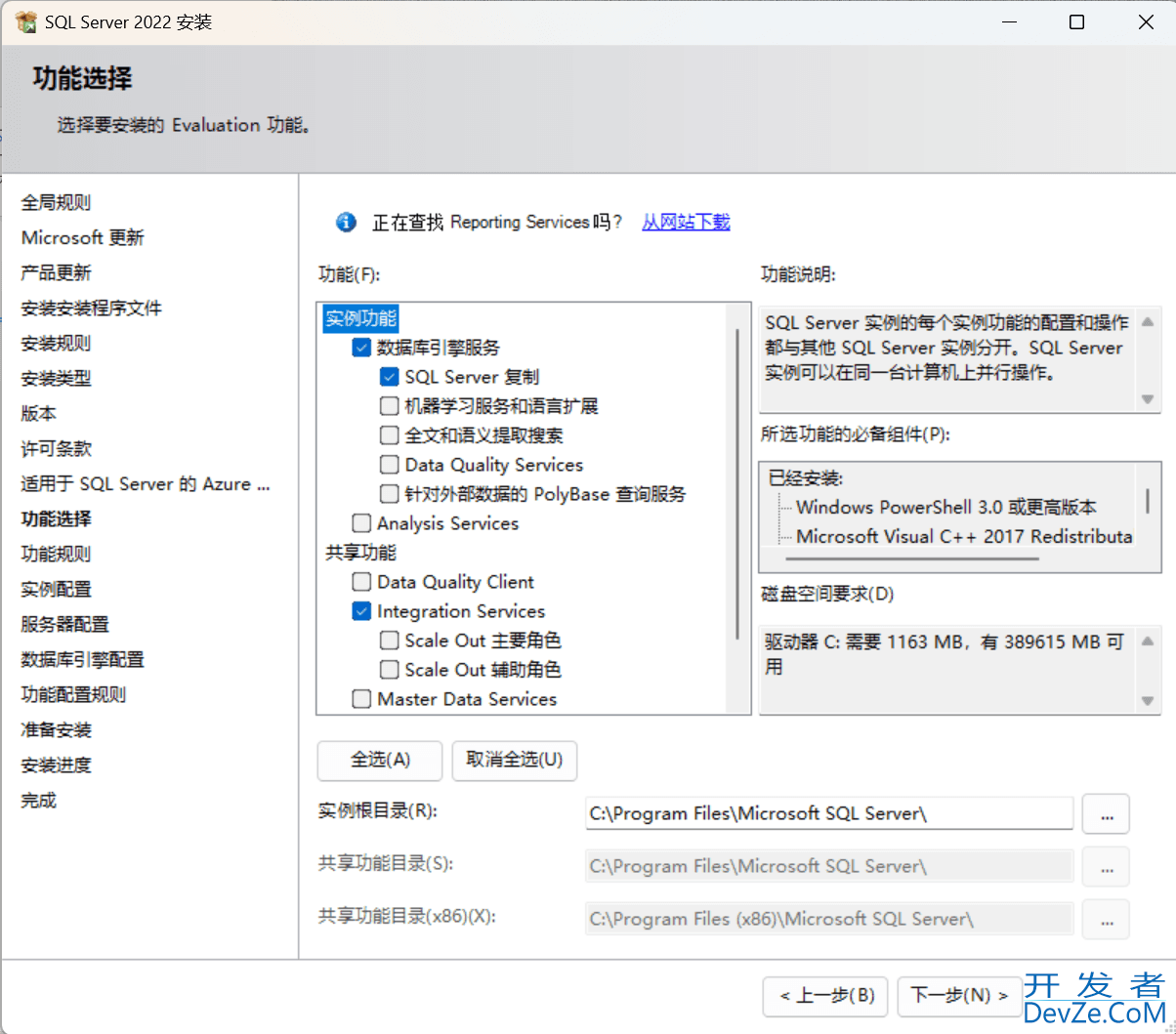Click the 共享功能目录(x86) path field
The width and height of the screenshot is (1176, 1034).
829,919
